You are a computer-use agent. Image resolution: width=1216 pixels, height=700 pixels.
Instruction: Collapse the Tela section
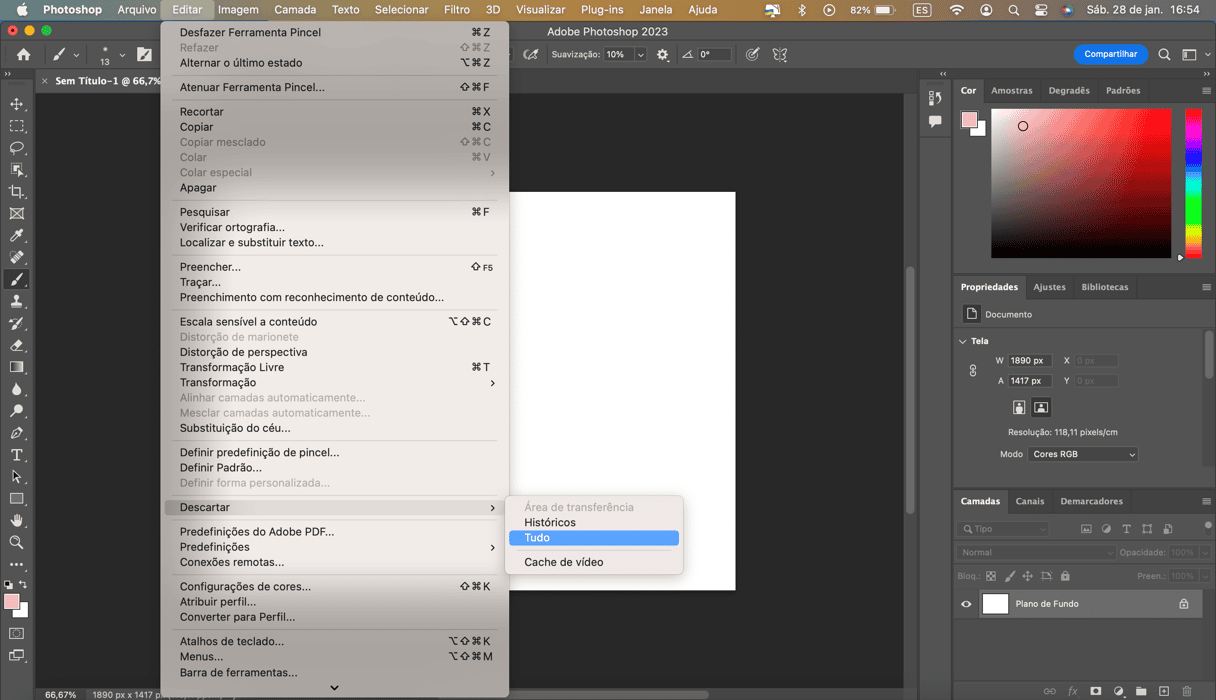pyautogui.click(x=963, y=341)
